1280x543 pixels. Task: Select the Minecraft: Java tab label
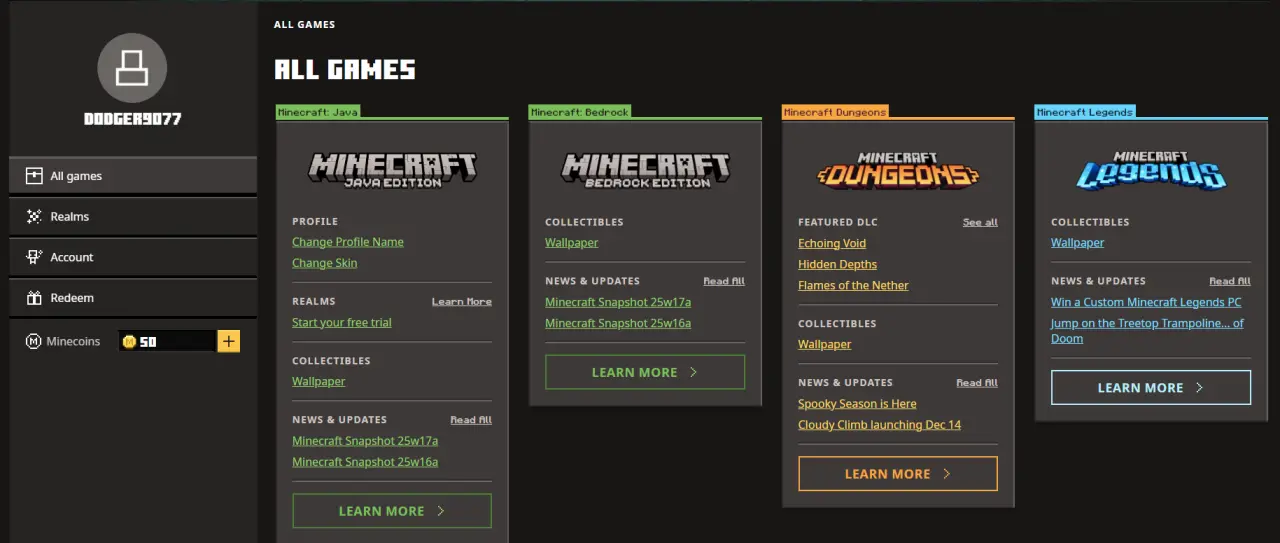tap(318, 112)
